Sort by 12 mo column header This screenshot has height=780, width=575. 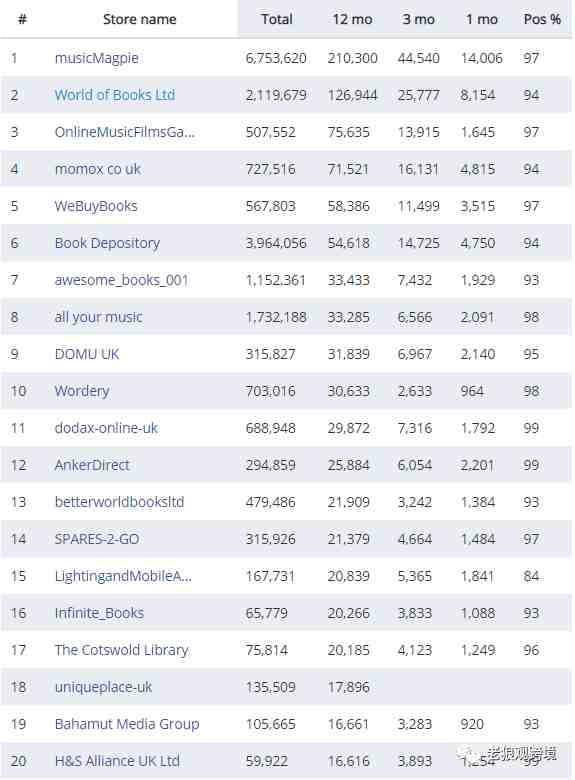[352, 19]
